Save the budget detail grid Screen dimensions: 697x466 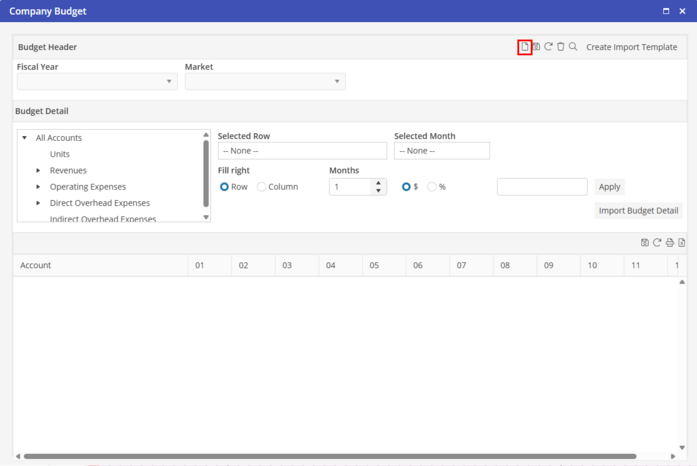pyautogui.click(x=645, y=243)
